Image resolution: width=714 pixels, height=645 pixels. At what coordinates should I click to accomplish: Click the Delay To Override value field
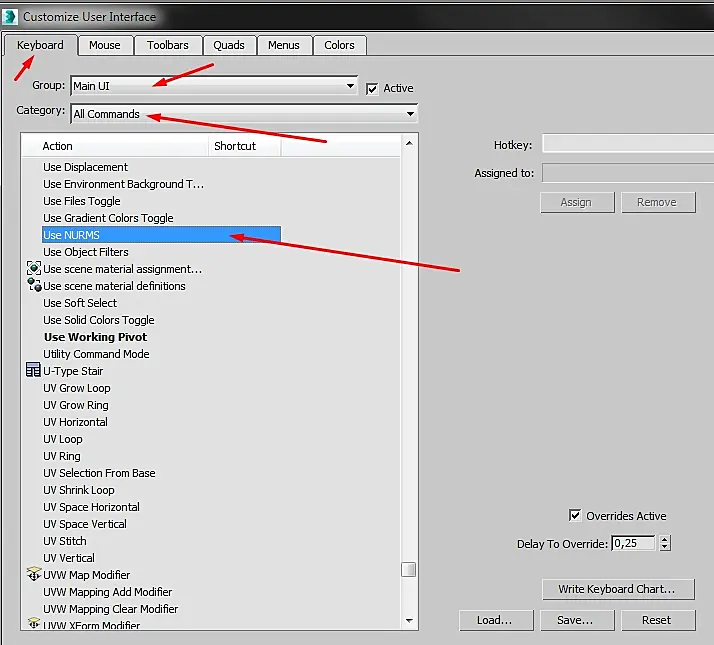633,543
